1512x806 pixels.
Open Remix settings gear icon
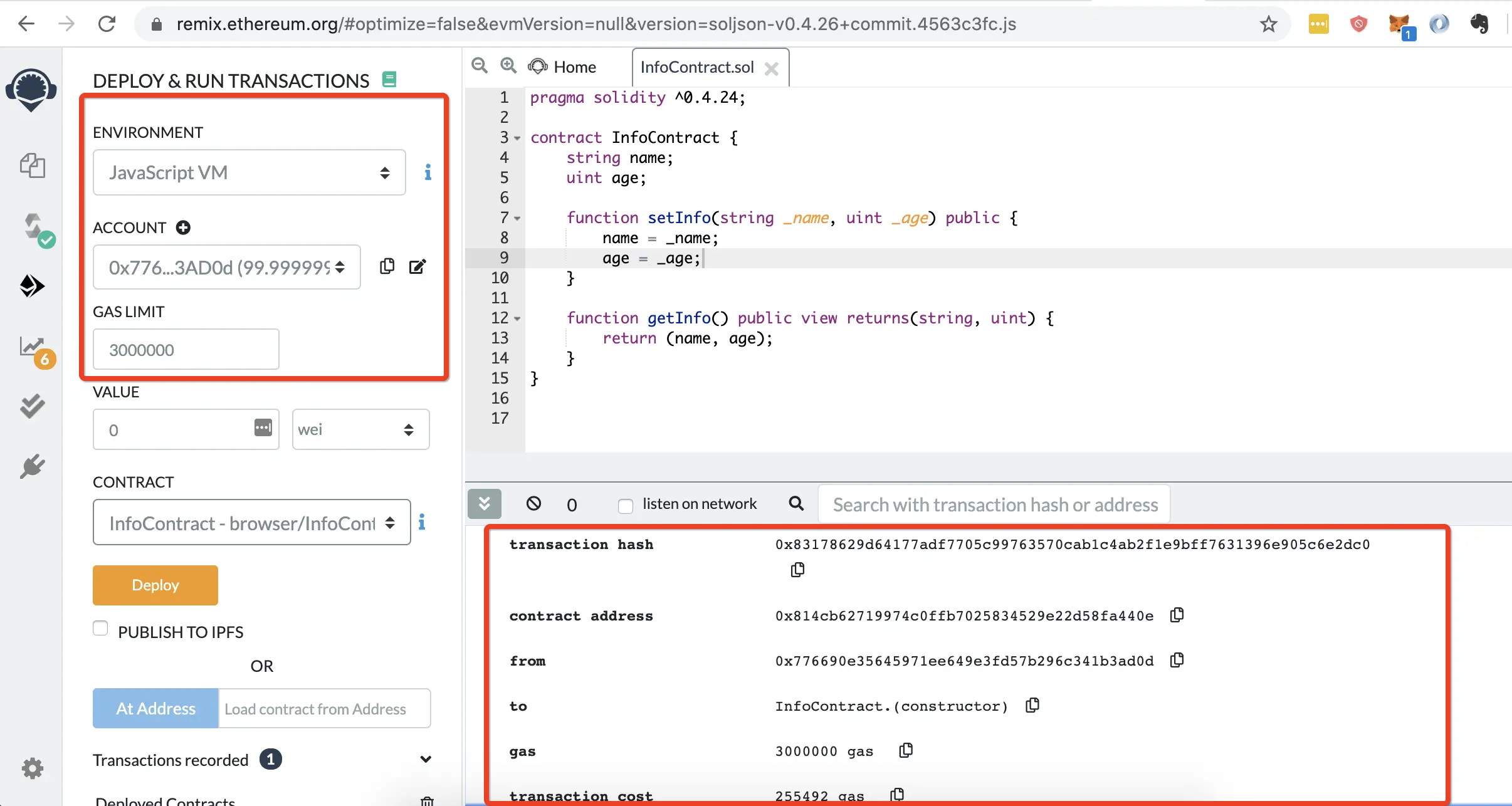click(32, 768)
